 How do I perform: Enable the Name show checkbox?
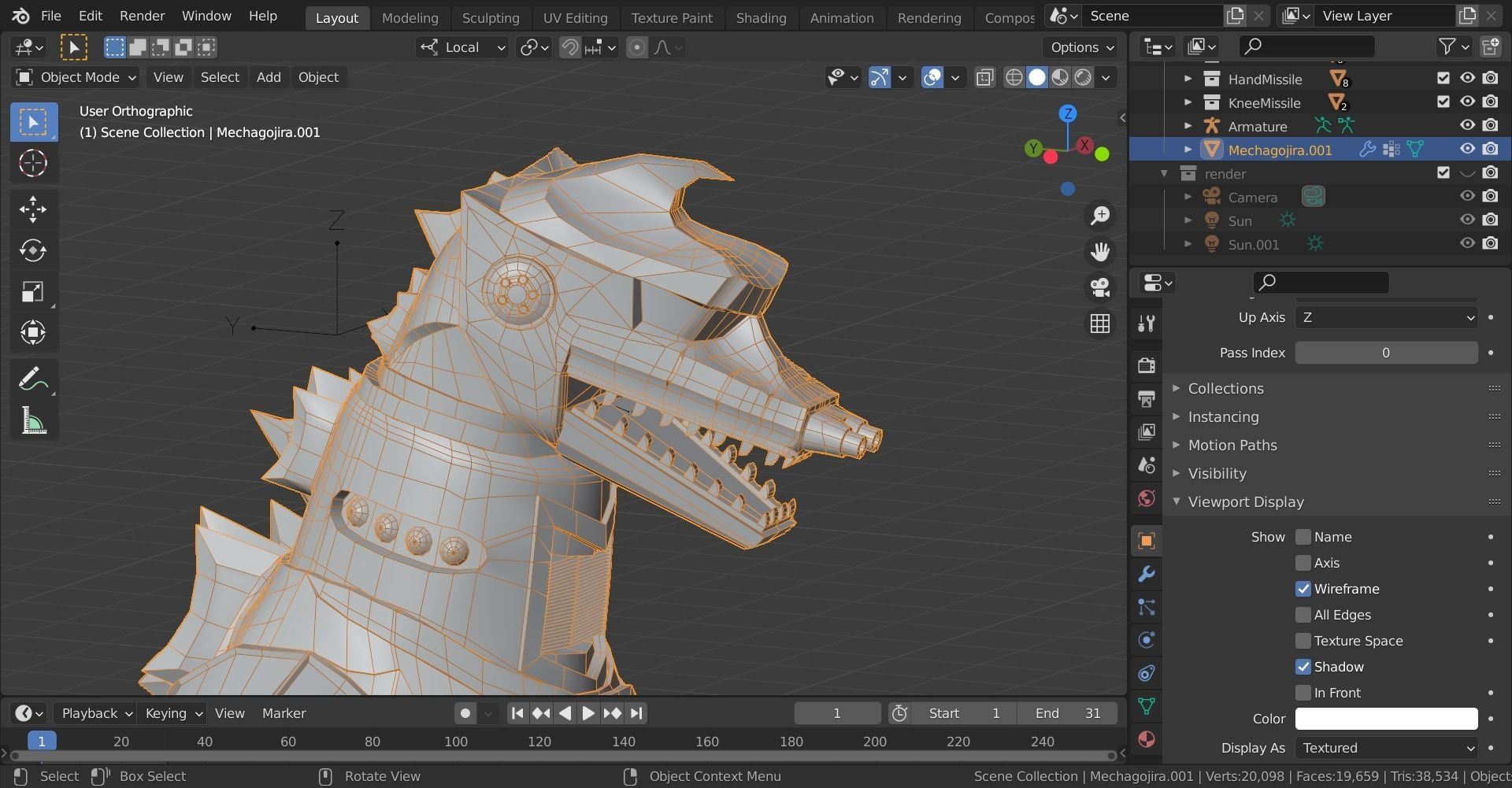[x=1303, y=537]
